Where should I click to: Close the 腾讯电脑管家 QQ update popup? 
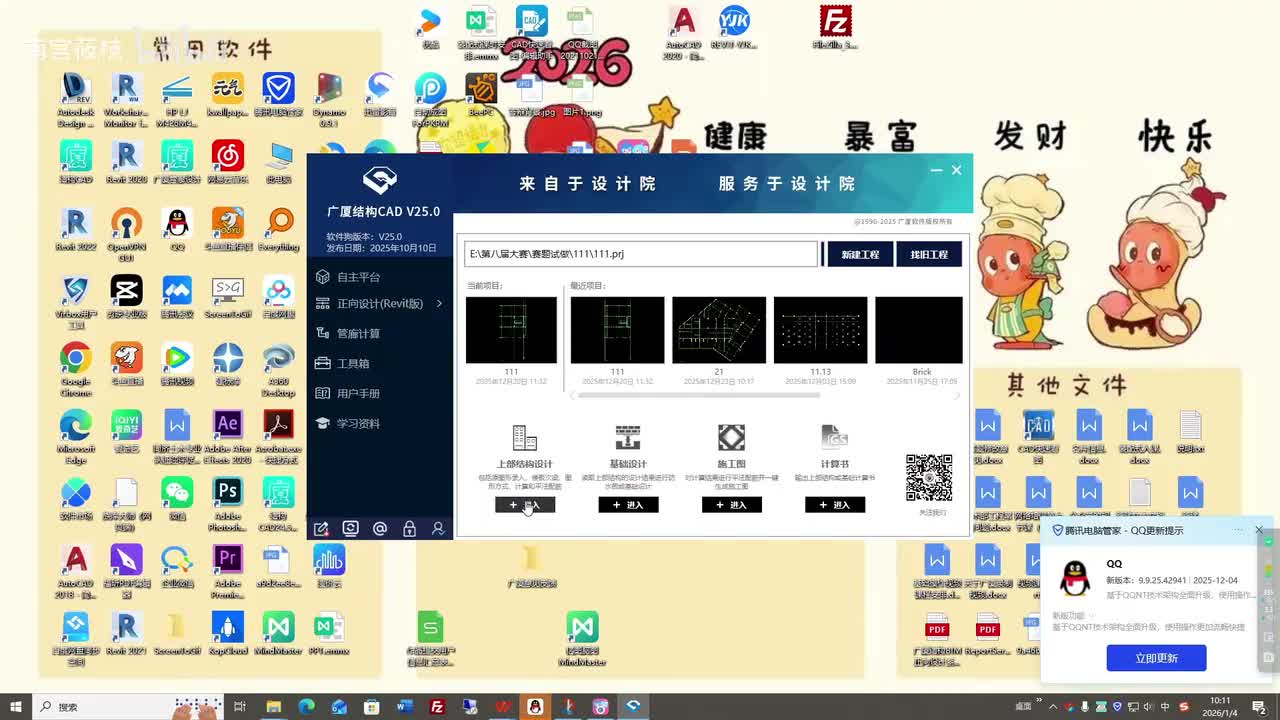coord(1259,530)
